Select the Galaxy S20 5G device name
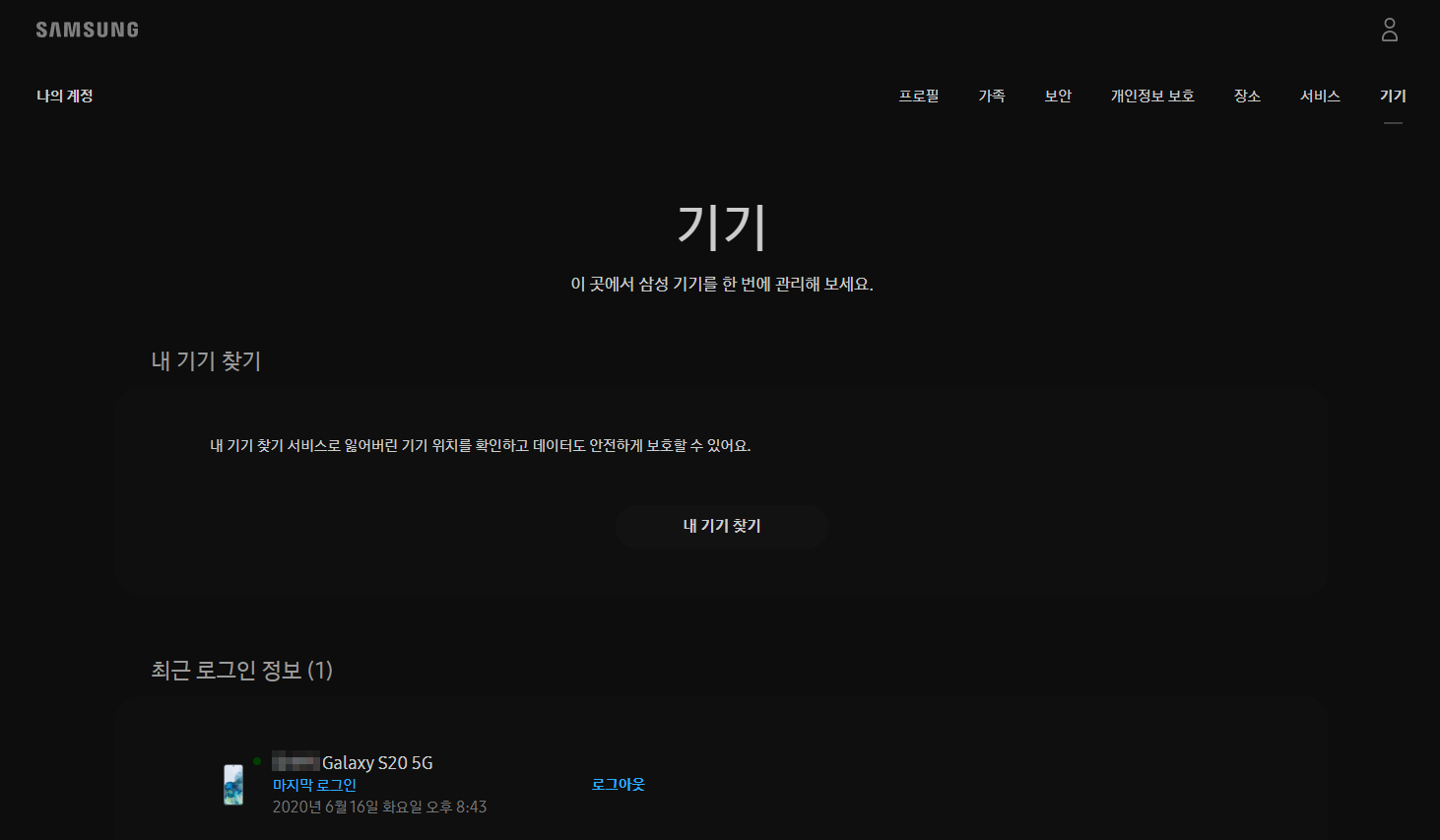Viewport: 1440px width, 840px height. (377, 762)
